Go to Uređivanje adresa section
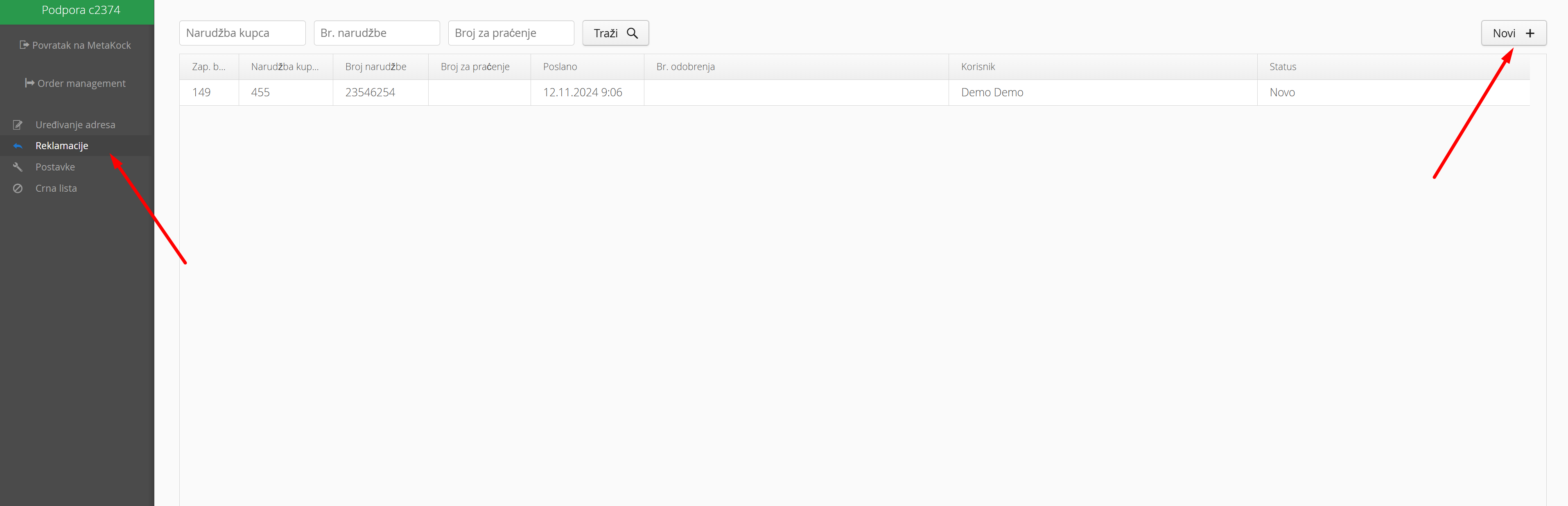1568x506 pixels. coord(75,125)
